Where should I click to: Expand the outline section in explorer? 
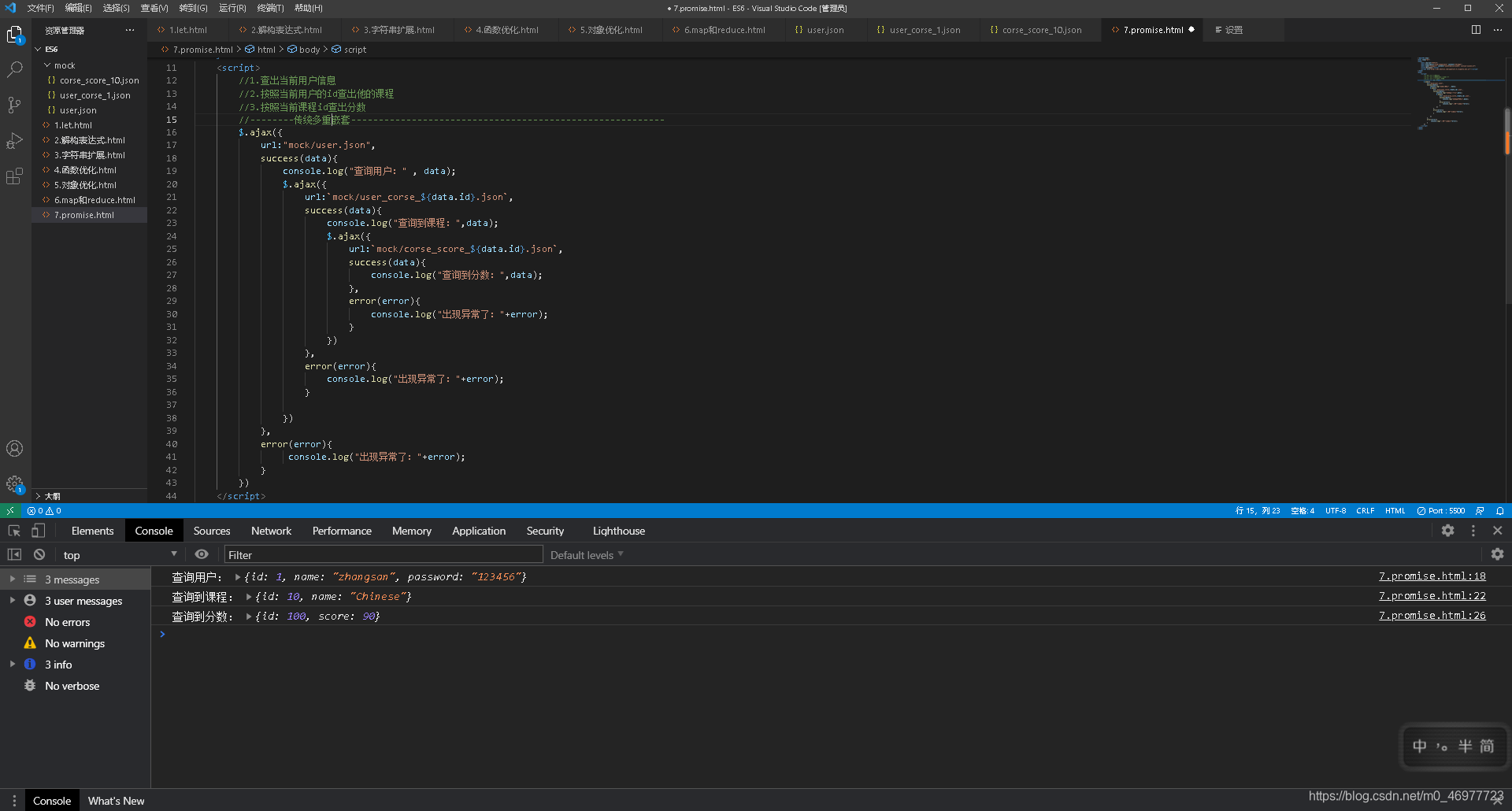[38, 496]
